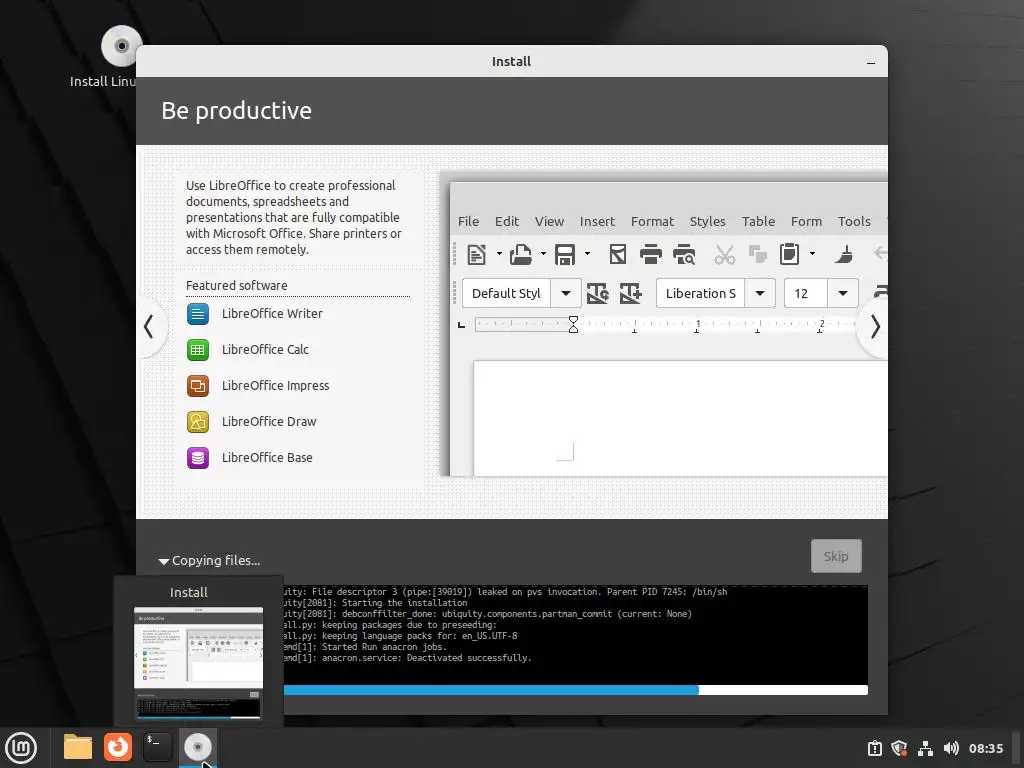Viewport: 1024px width, 768px height.
Task: Open the update notification tray icon
Action: coord(874,748)
